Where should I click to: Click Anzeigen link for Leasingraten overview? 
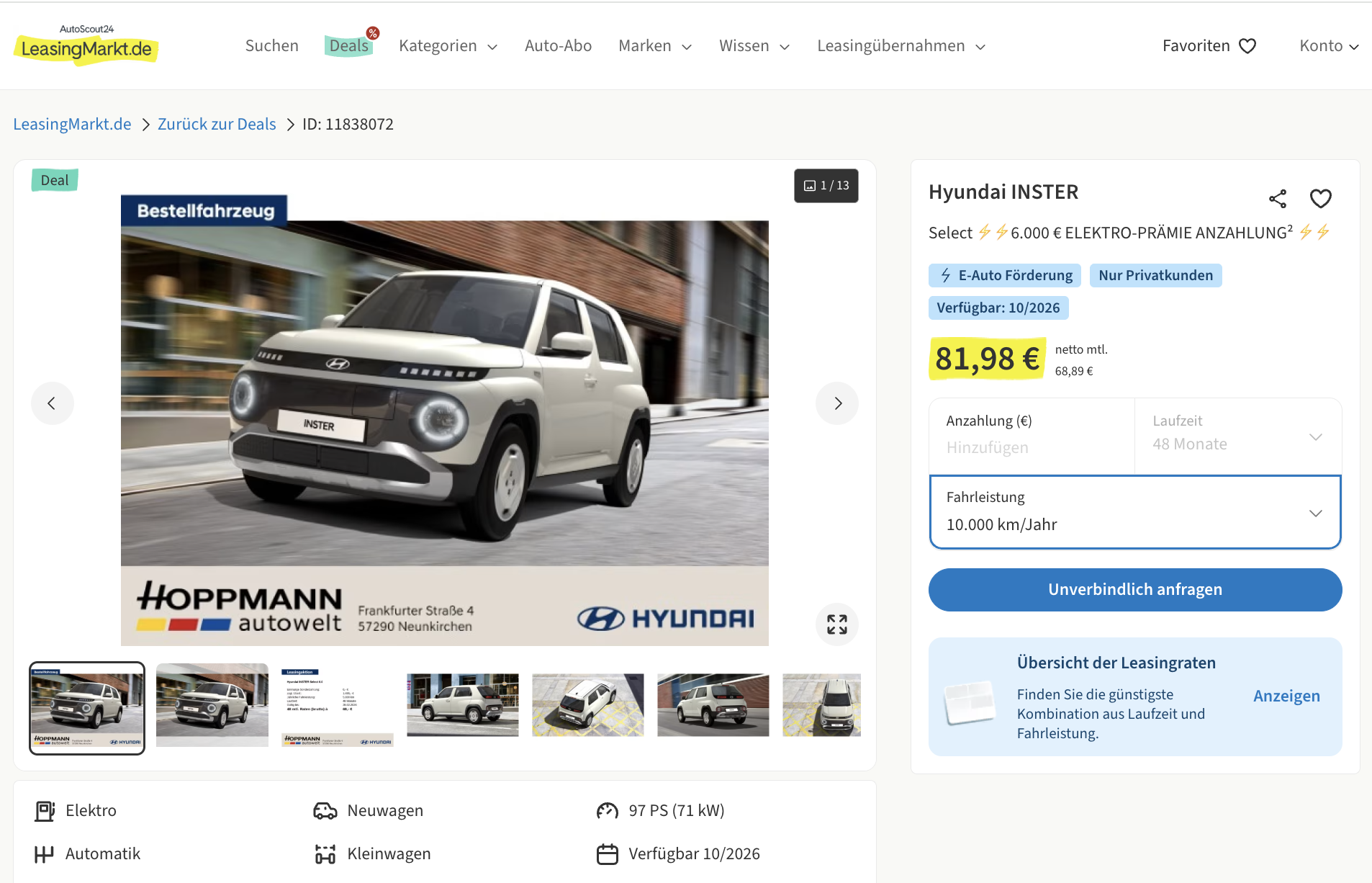coord(1286,696)
